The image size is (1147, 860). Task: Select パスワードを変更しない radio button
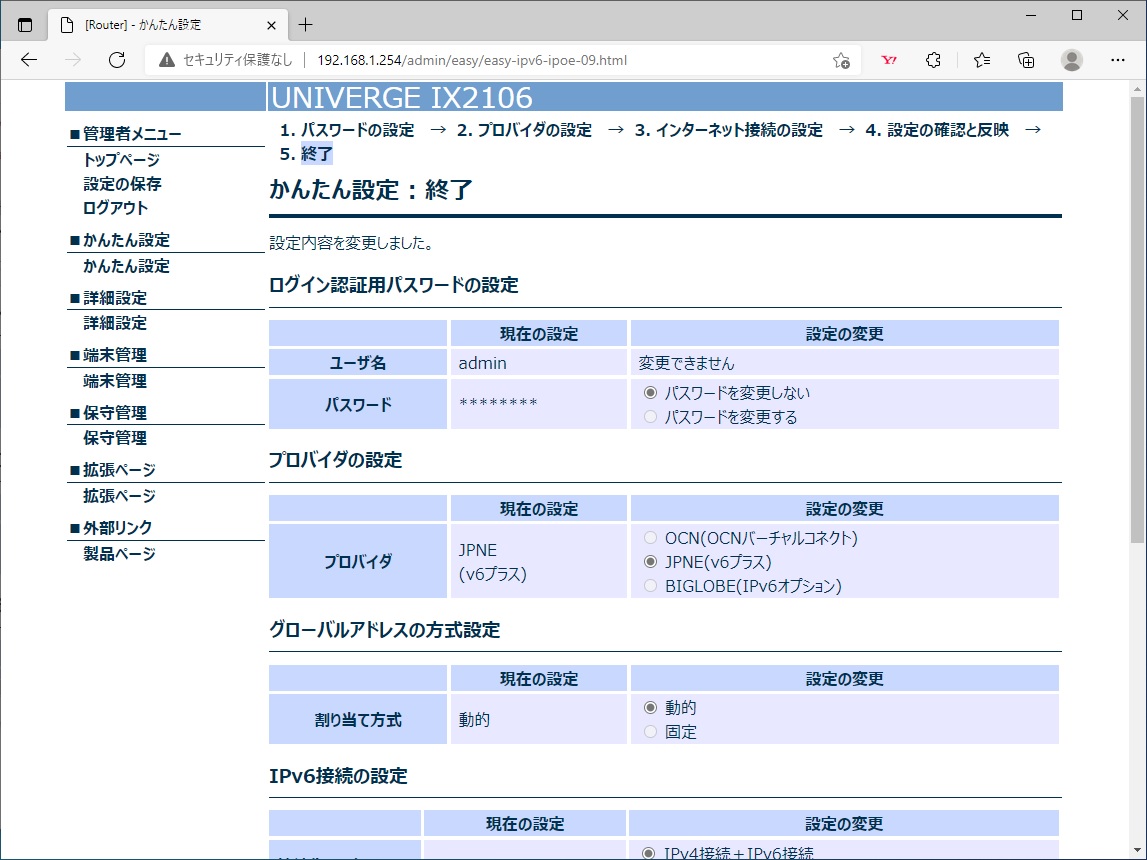(650, 393)
